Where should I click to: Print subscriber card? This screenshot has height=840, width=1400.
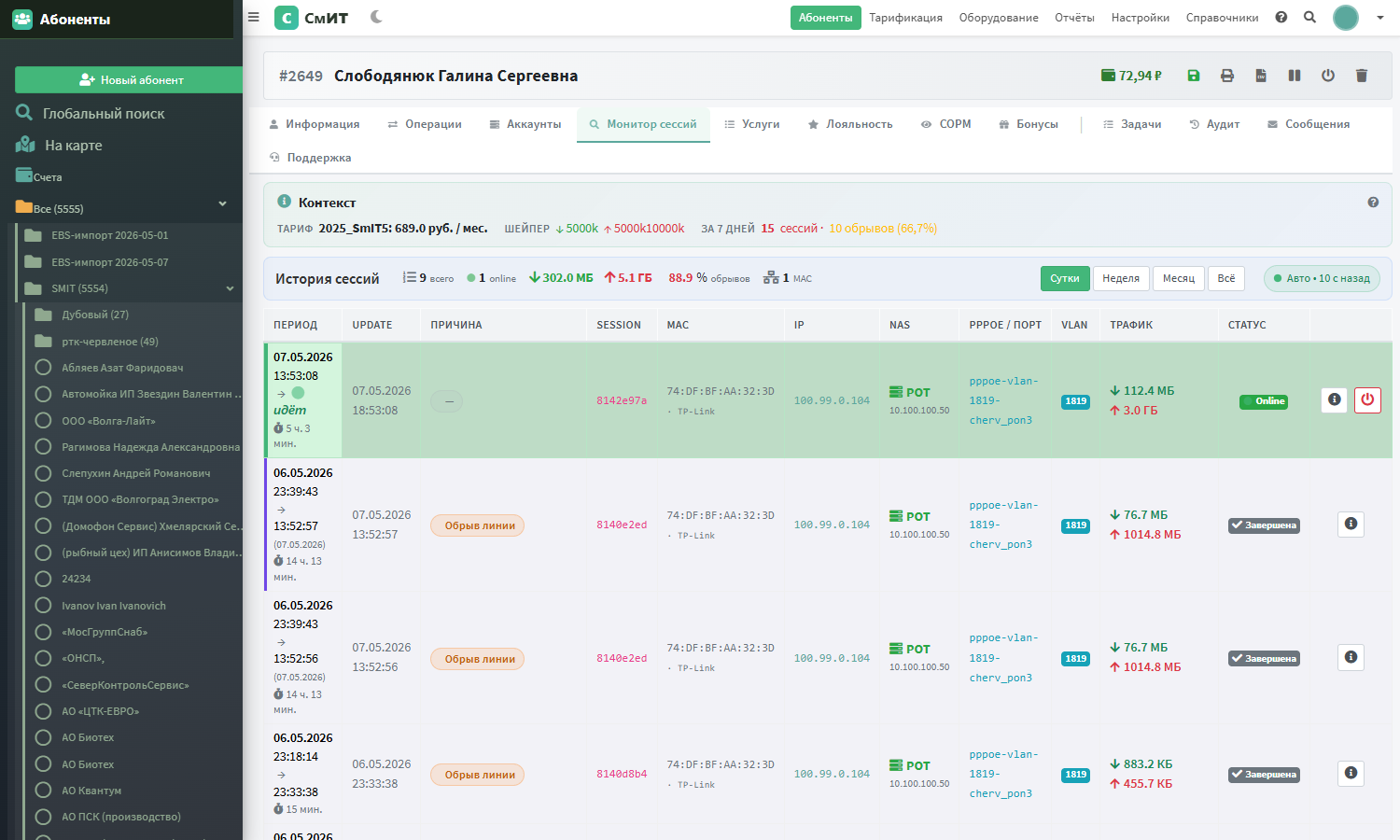click(1227, 76)
